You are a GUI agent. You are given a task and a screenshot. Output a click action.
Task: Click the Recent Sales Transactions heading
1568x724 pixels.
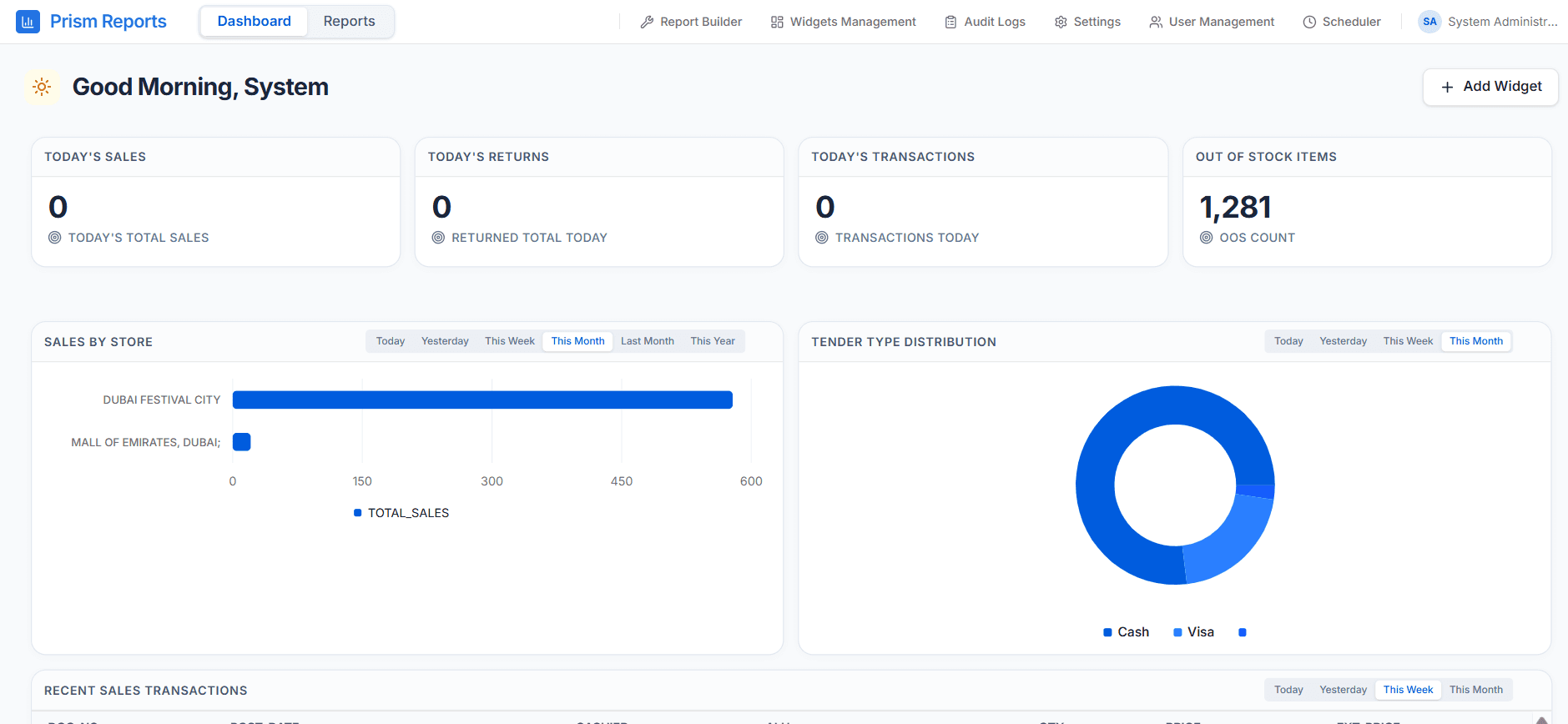pos(146,691)
